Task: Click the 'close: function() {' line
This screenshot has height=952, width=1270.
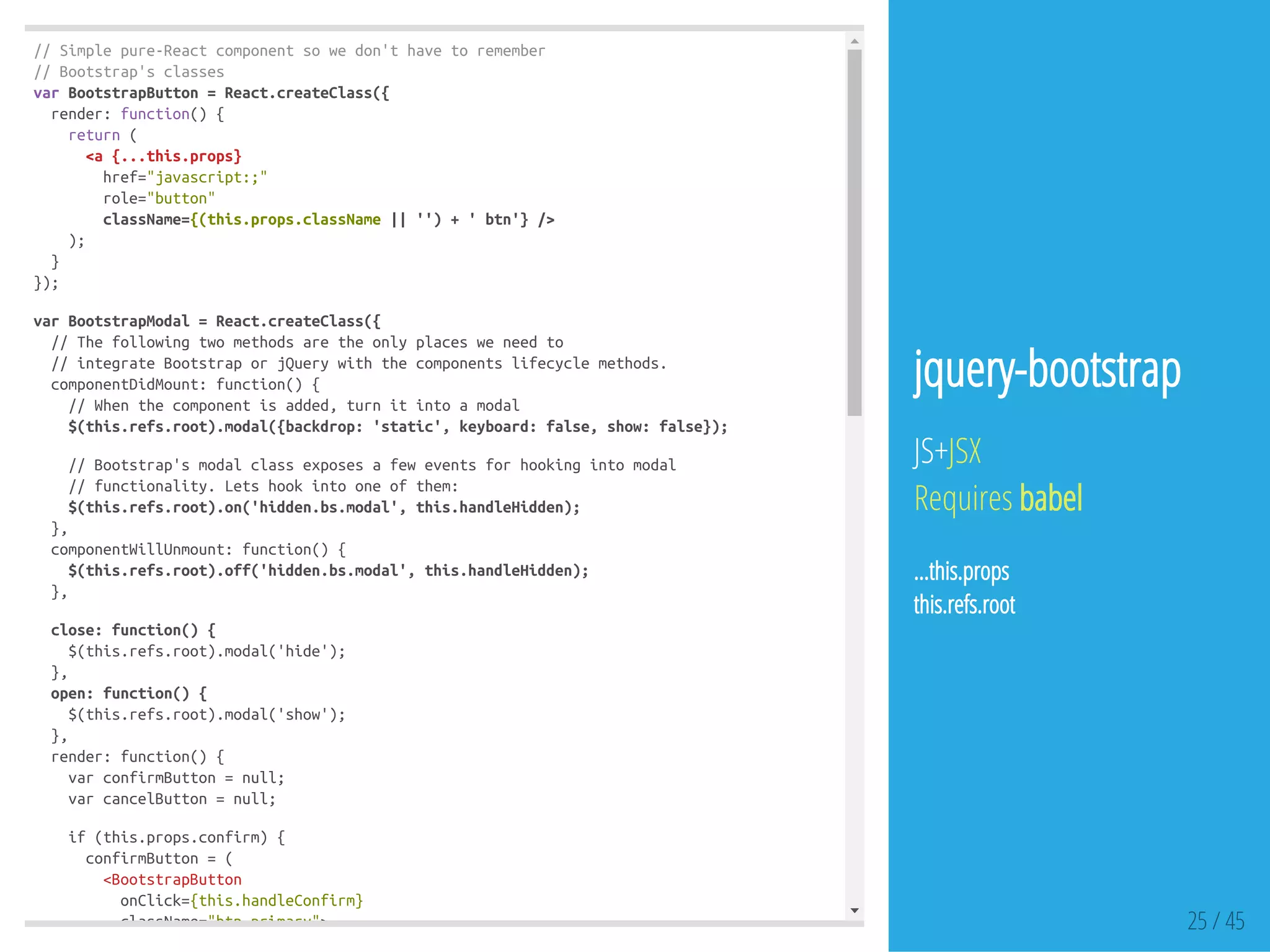Action: coord(133,630)
